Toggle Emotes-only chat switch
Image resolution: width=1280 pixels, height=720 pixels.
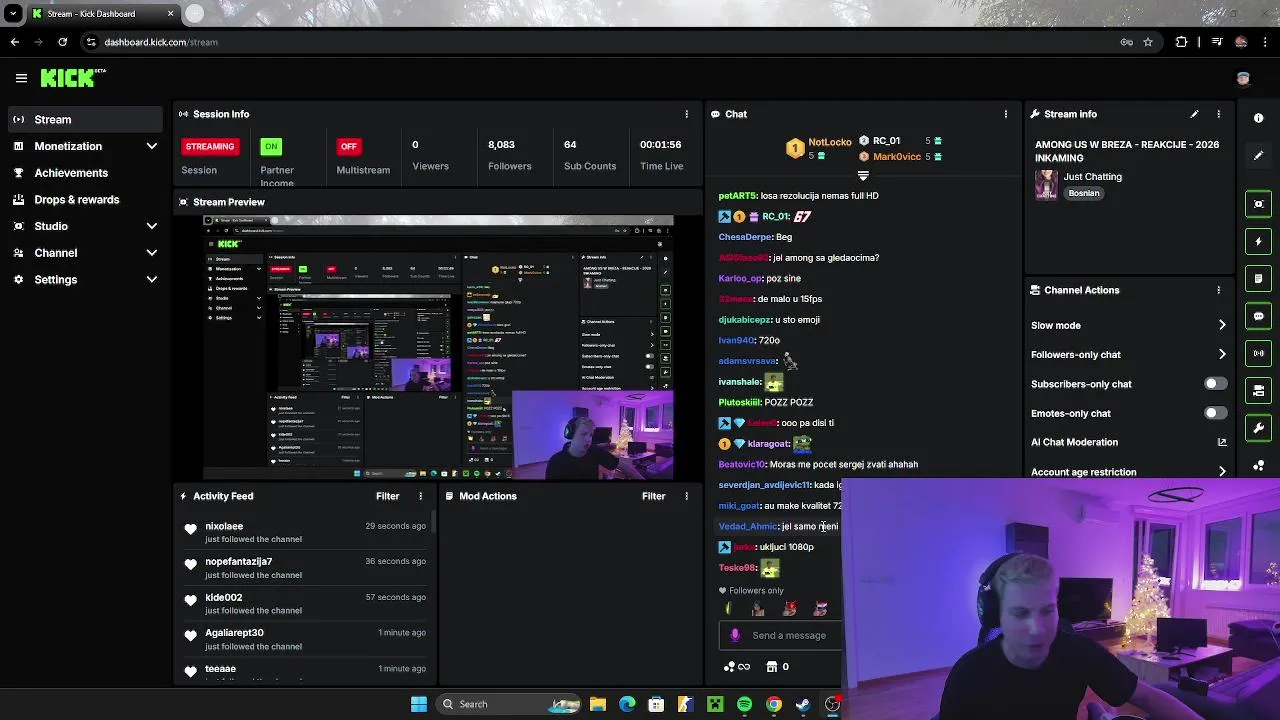[x=1215, y=413]
